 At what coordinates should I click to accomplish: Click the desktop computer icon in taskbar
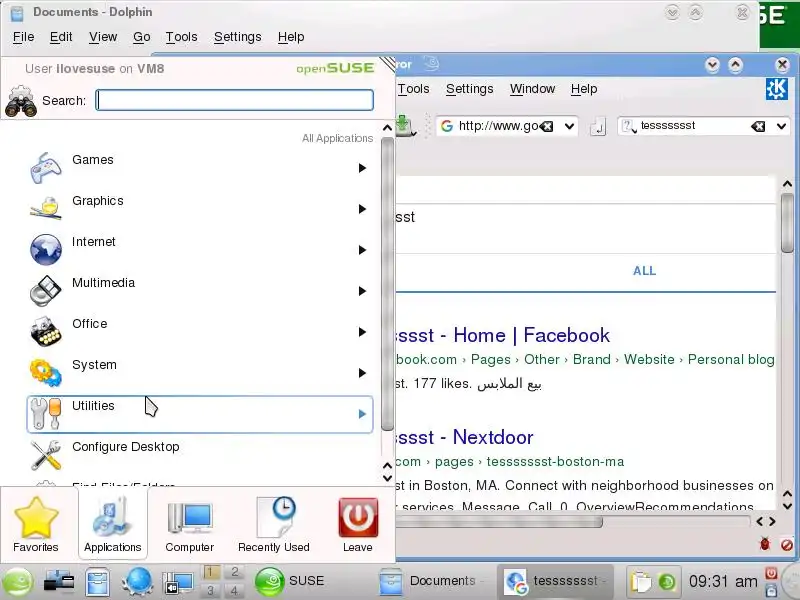point(59,582)
